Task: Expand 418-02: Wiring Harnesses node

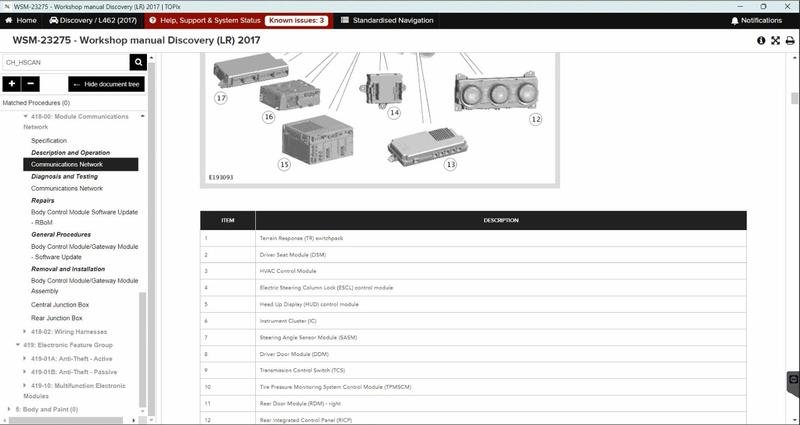Action: (24, 332)
